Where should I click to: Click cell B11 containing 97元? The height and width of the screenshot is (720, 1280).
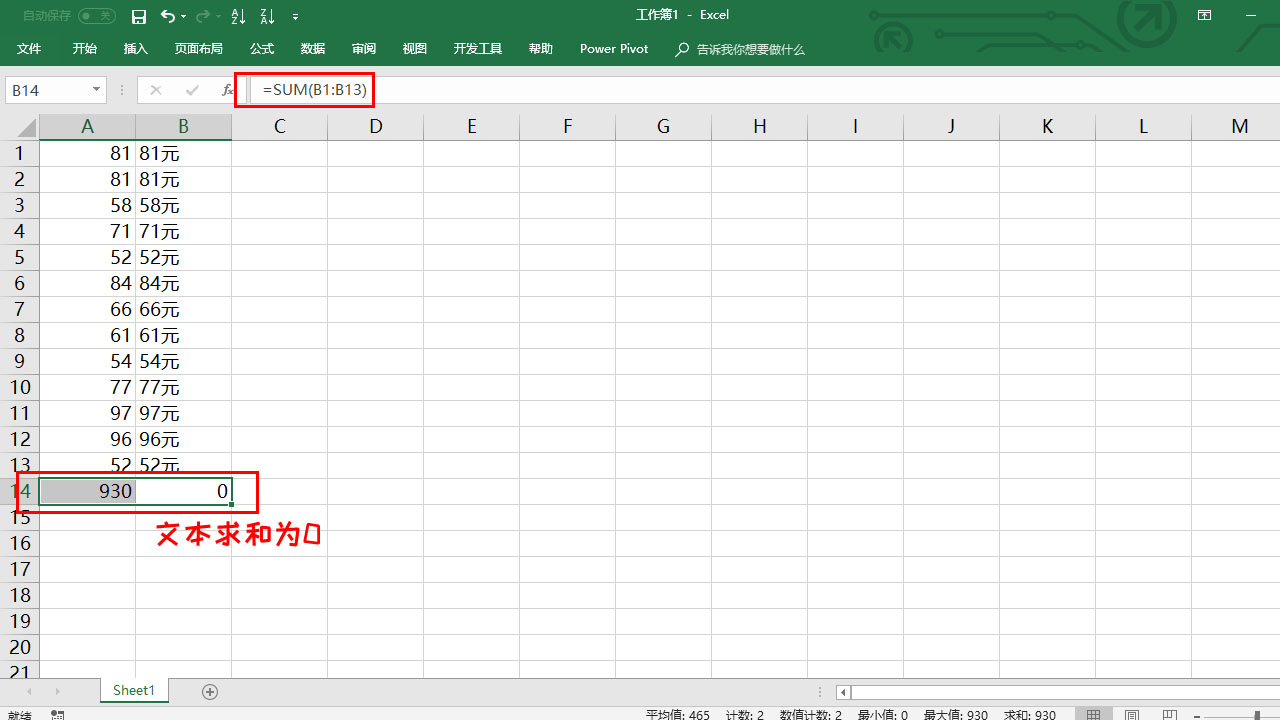(183, 414)
